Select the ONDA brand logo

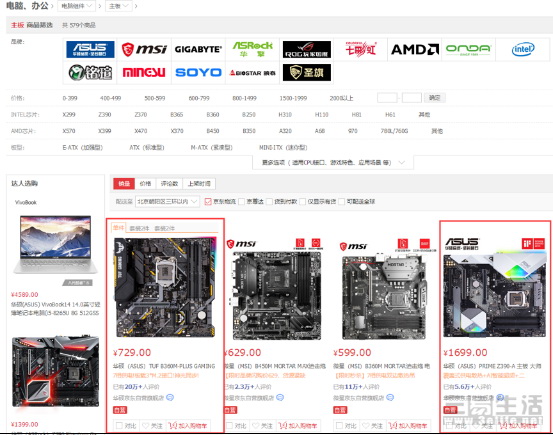468,49
